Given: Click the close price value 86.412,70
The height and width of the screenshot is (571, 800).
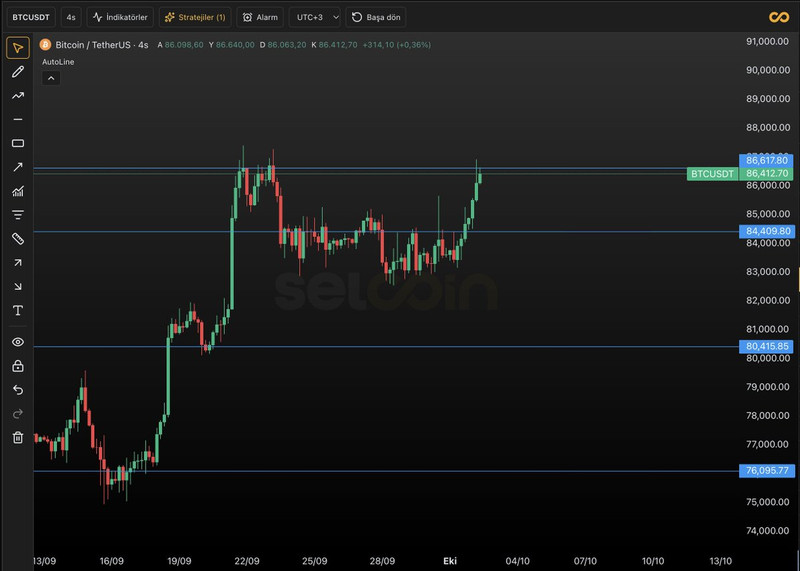Looking at the screenshot, I should click(x=338, y=45).
